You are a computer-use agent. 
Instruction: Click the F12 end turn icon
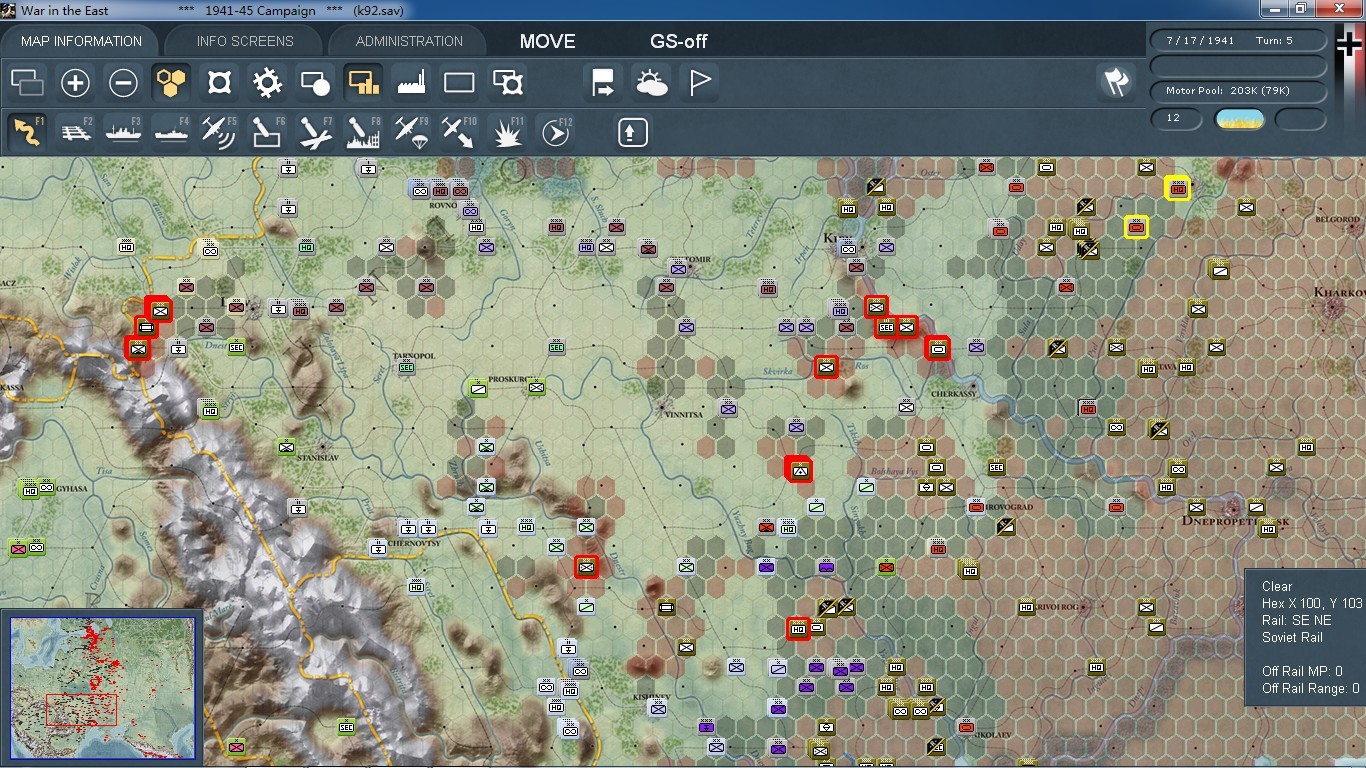pyautogui.click(x=556, y=132)
